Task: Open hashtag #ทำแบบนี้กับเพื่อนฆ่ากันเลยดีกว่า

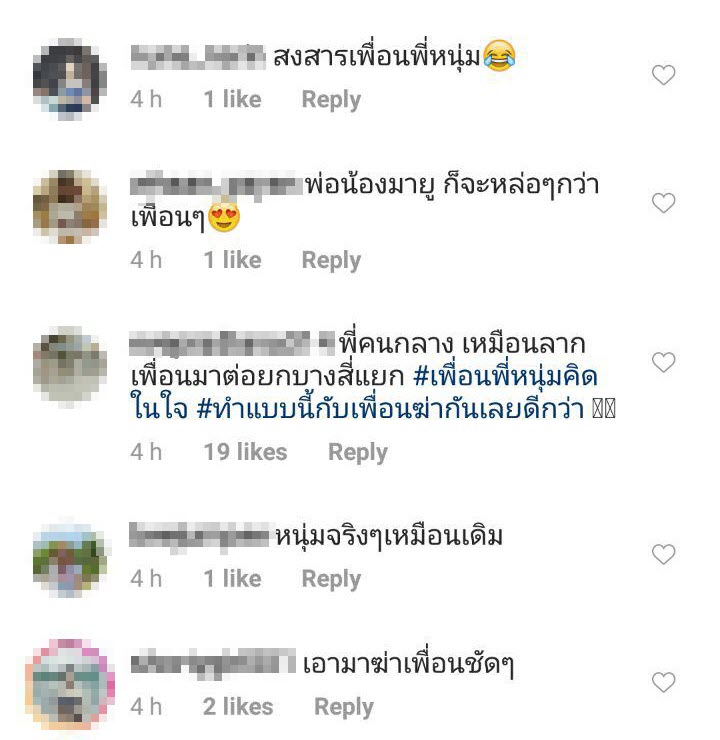Action: (x=391, y=409)
